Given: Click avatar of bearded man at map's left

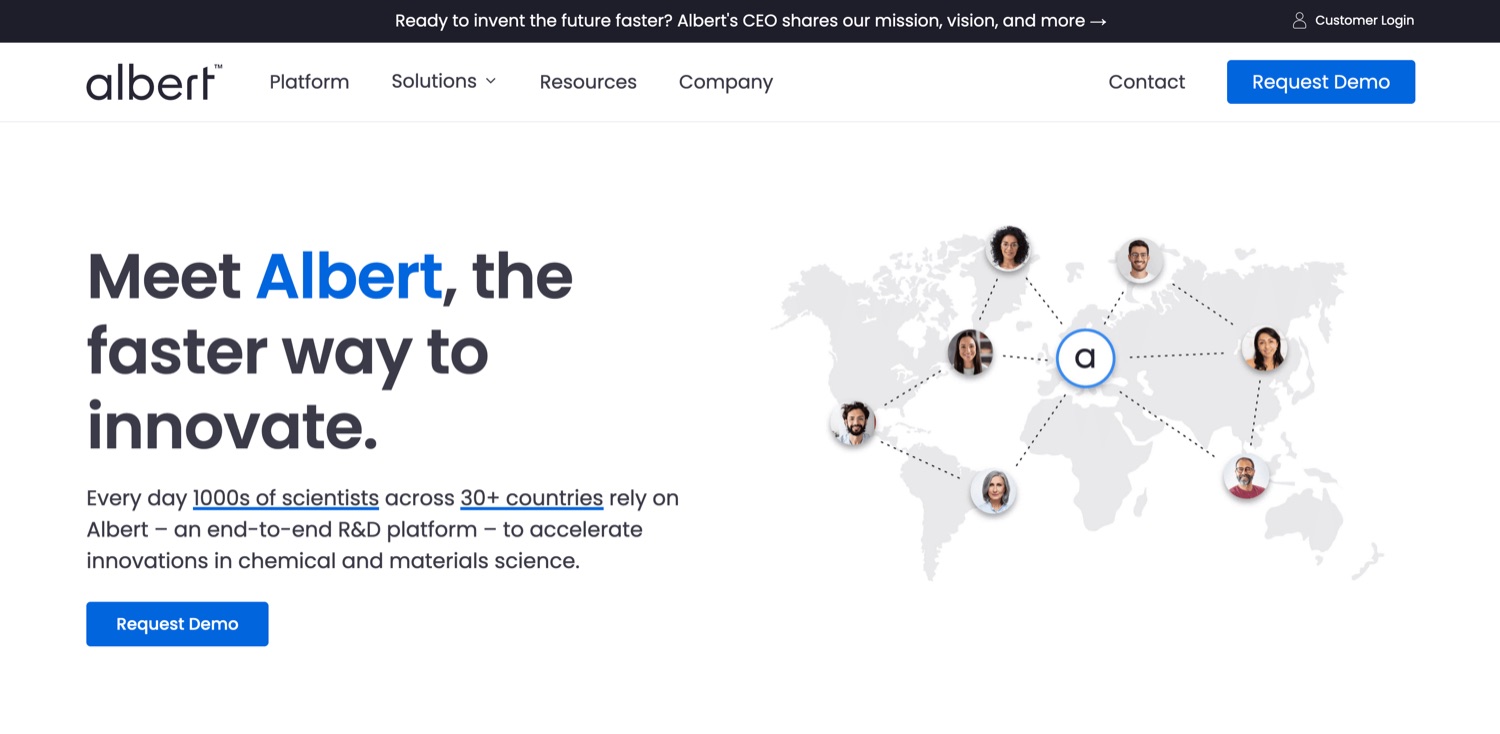Looking at the screenshot, I should (853, 424).
